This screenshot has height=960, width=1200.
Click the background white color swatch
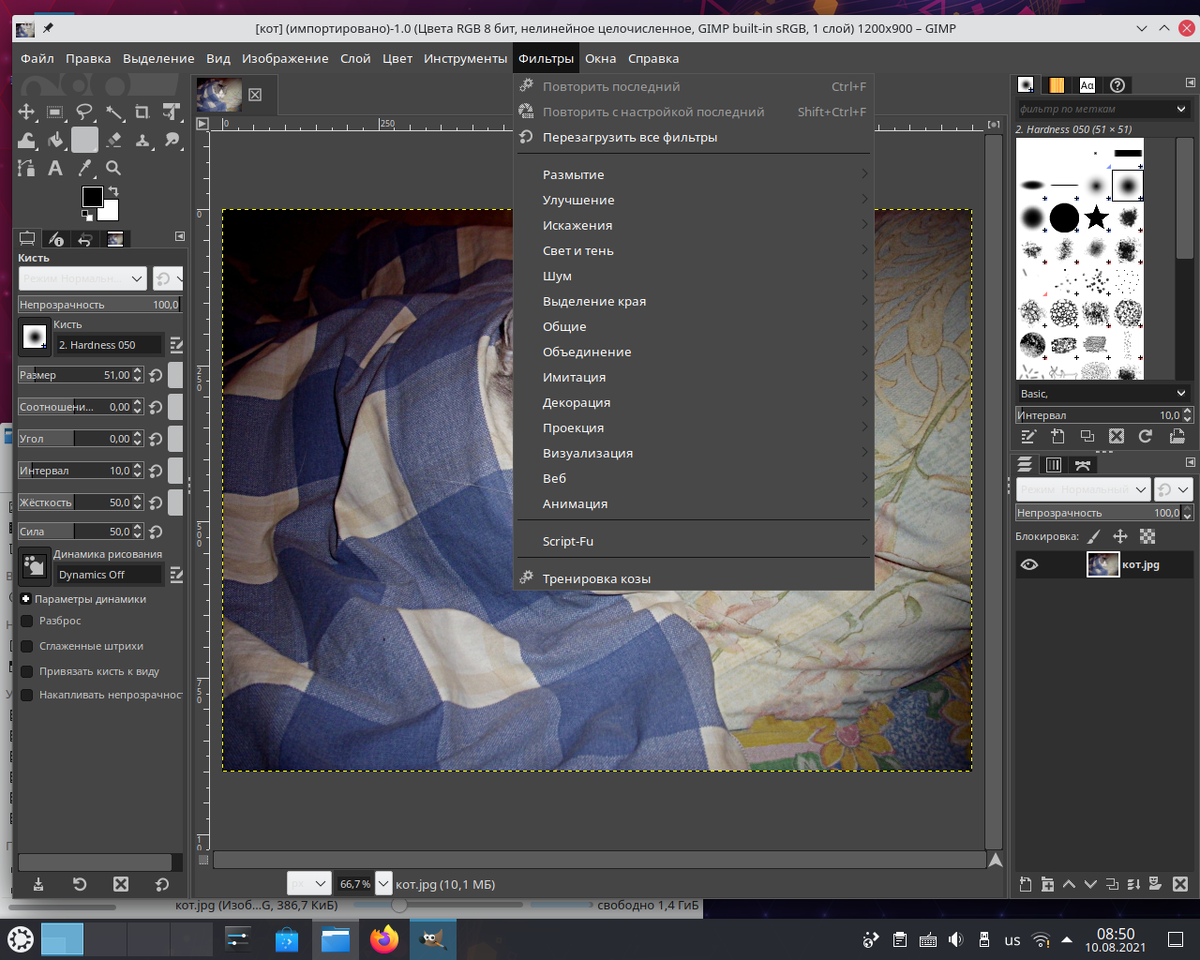point(108,210)
